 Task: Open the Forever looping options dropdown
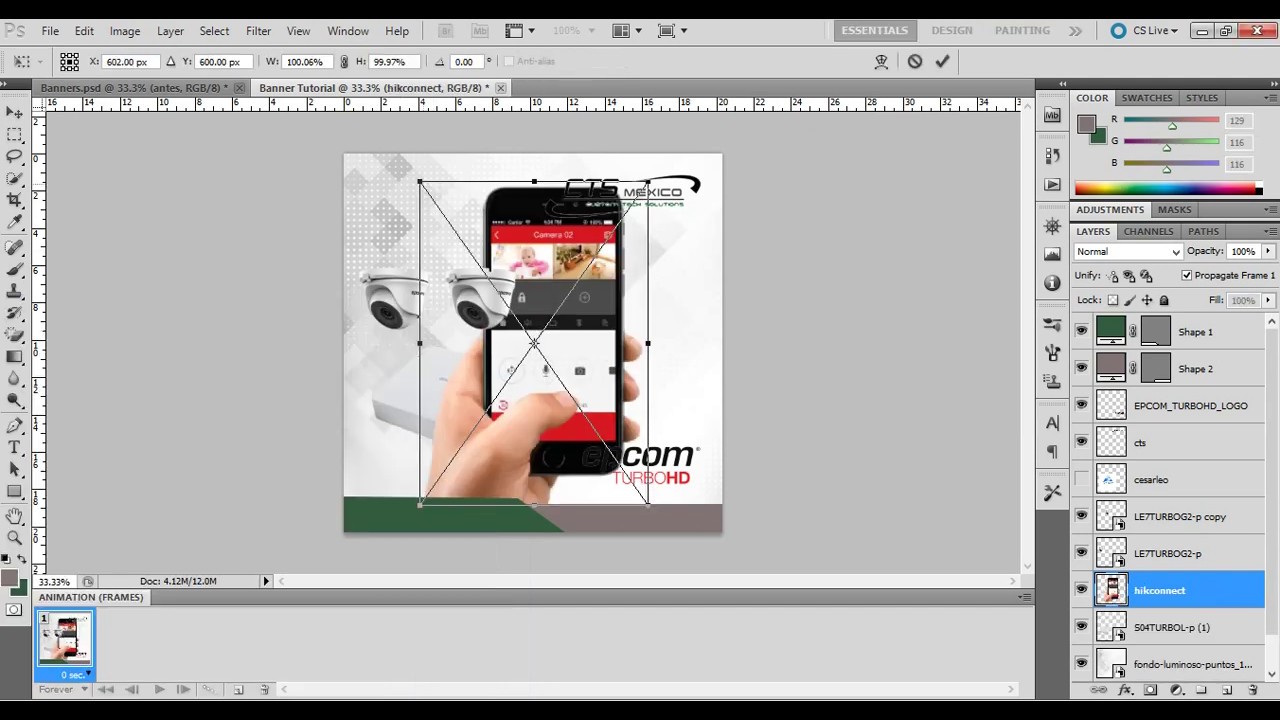[x=61, y=690]
